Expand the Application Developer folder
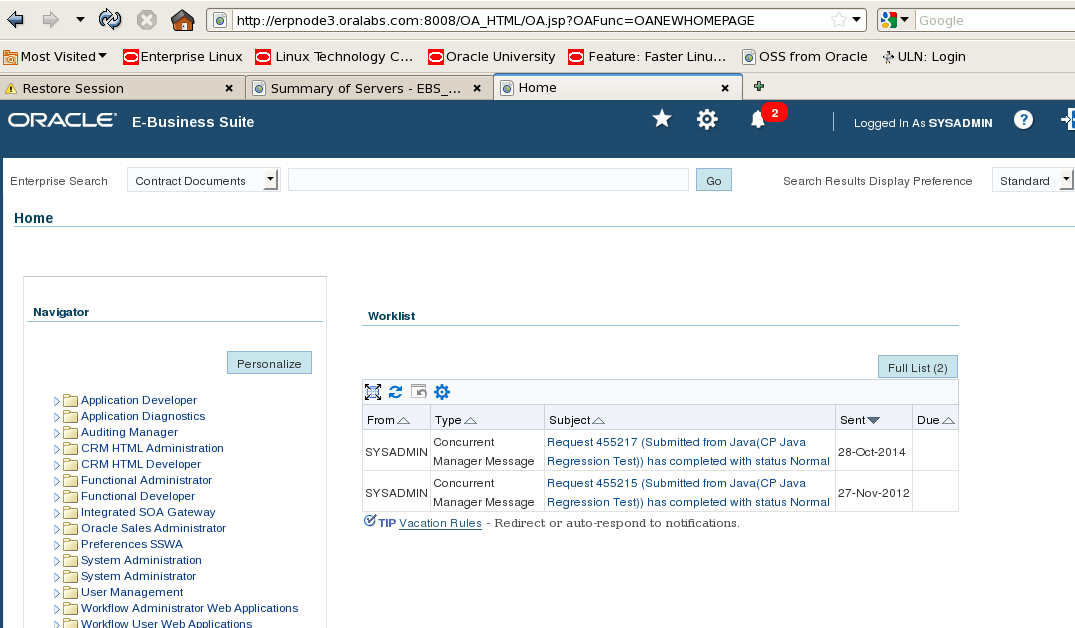Screen dimensions: 1075x628 point(56,400)
